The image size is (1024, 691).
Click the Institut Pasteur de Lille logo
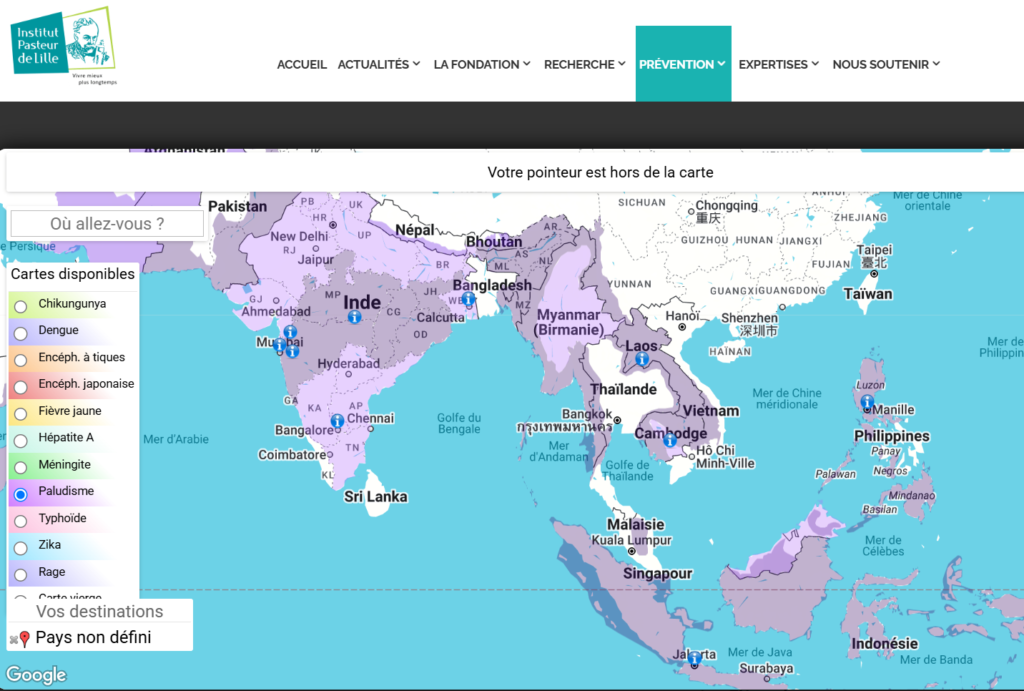pyautogui.click(x=62, y=44)
